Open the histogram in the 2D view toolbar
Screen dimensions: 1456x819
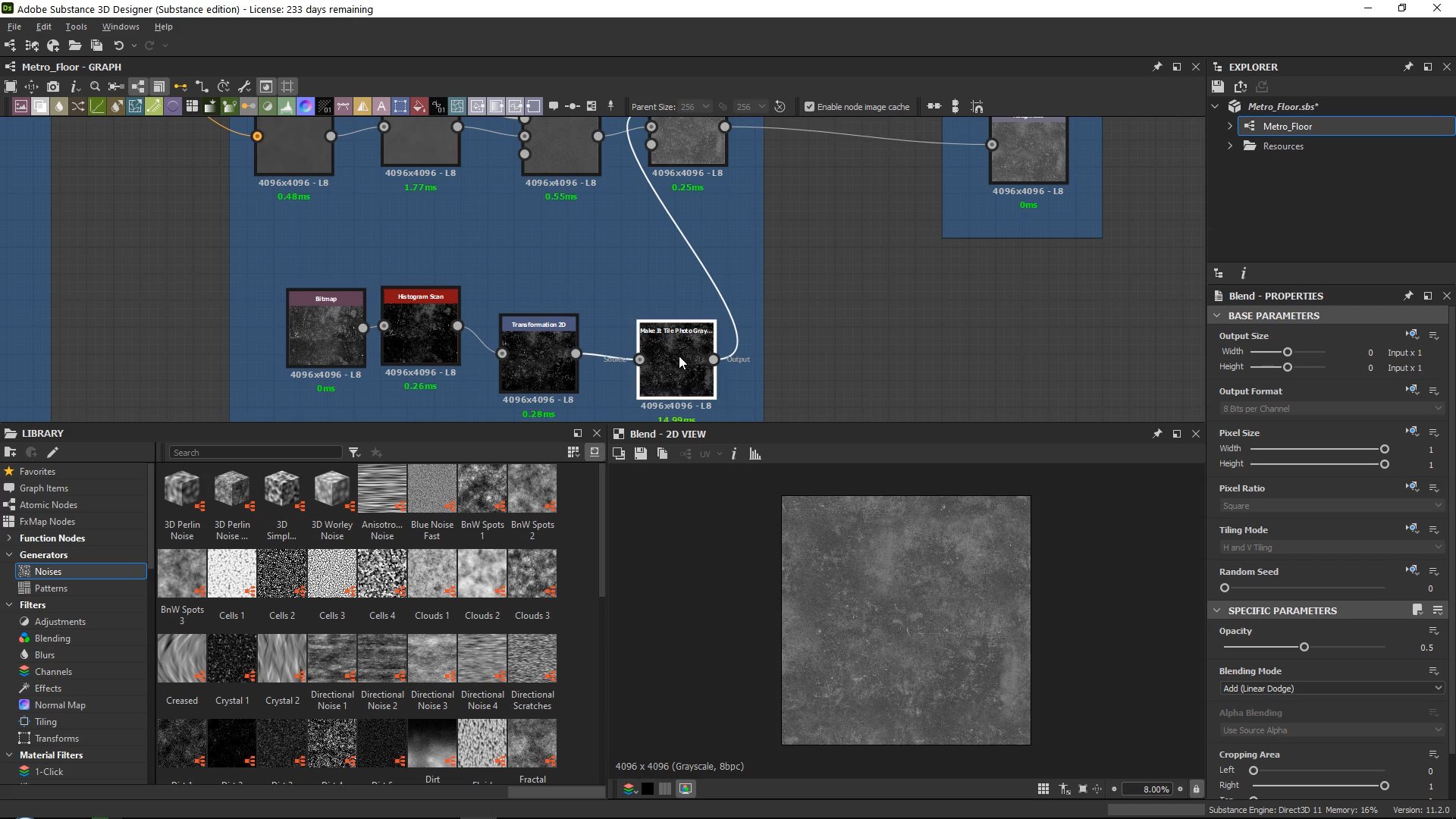755,453
